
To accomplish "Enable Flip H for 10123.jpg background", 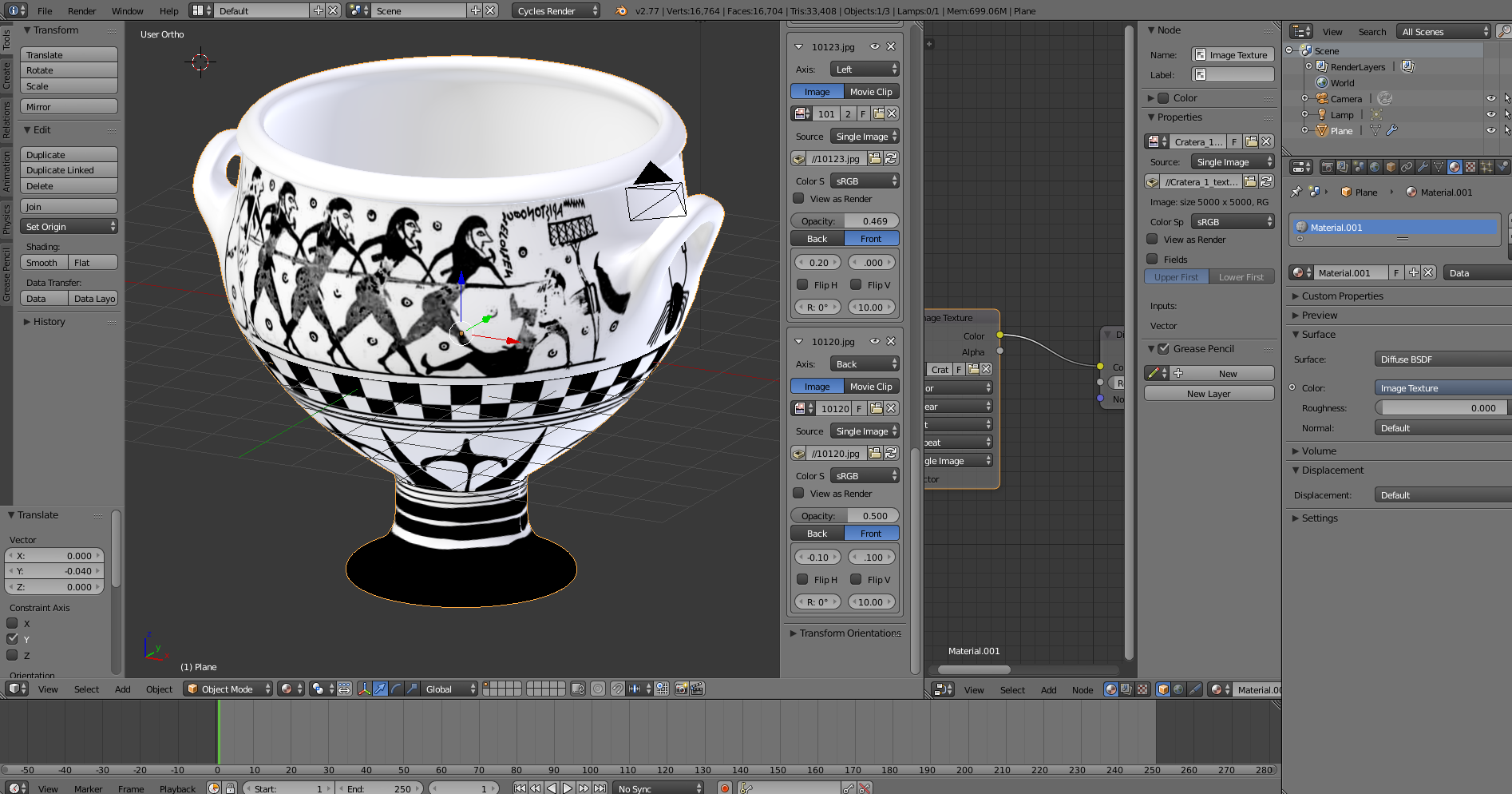I will 802,285.
